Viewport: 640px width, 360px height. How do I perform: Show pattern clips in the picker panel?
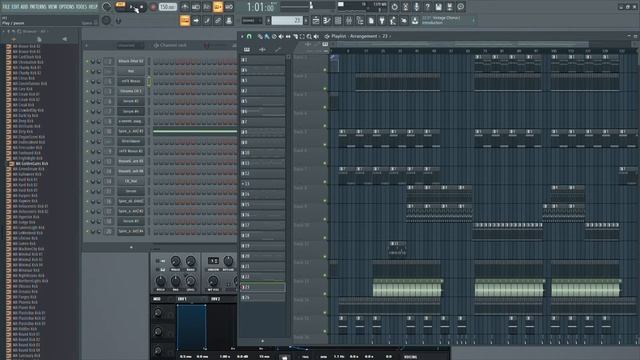[247, 49]
